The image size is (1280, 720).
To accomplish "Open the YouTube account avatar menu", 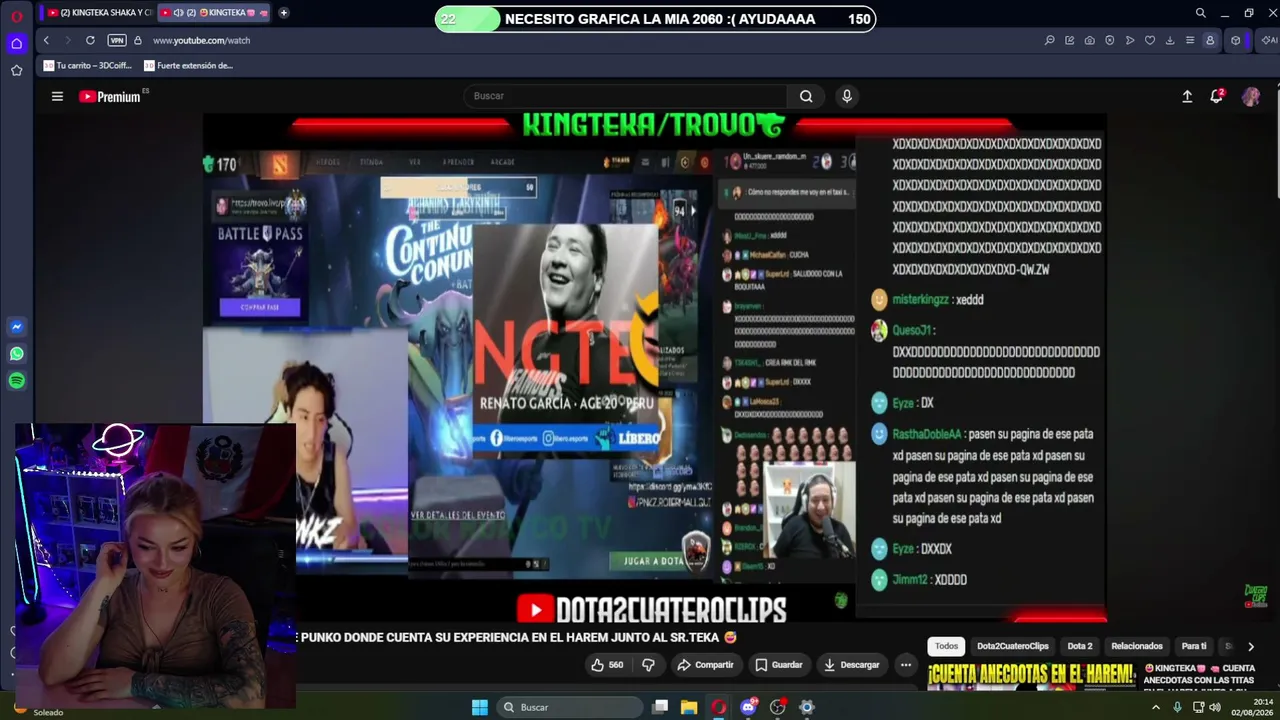I will pos(1251,96).
